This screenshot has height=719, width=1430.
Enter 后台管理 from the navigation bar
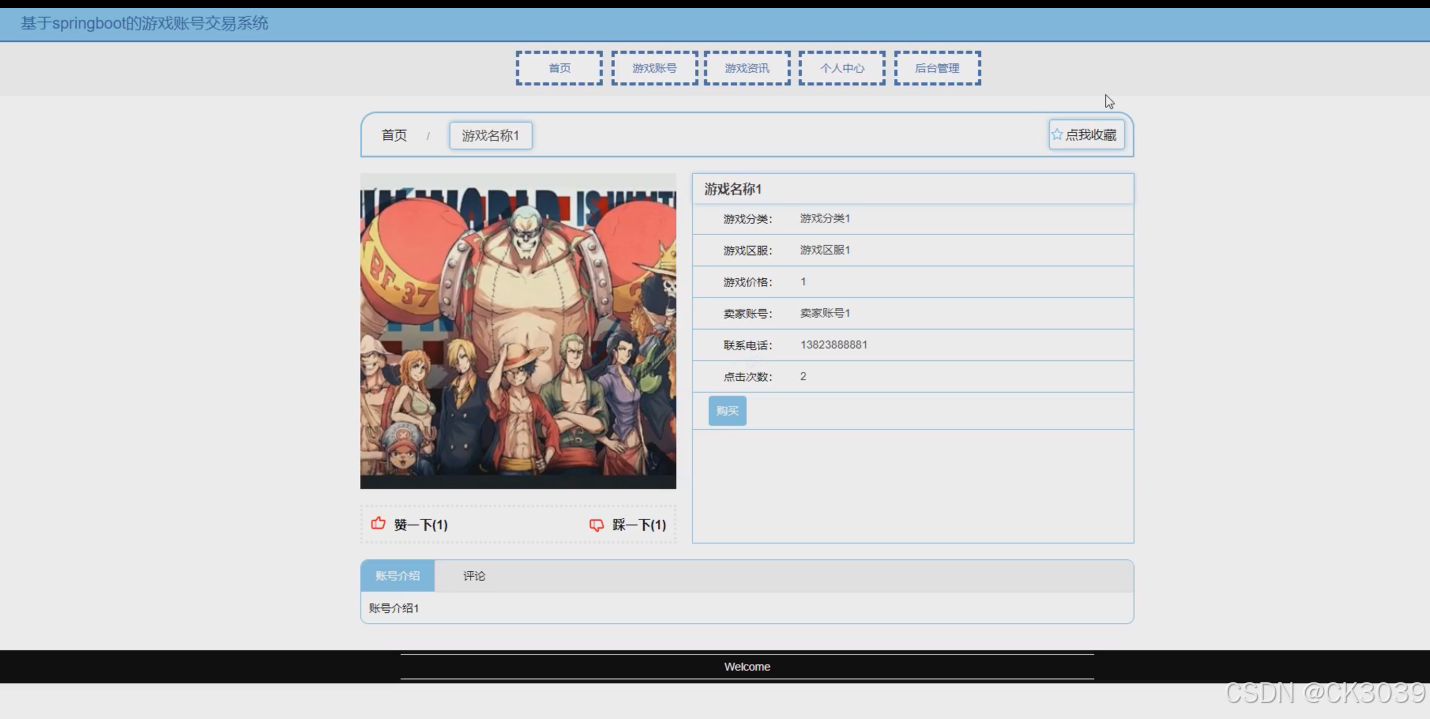(x=937, y=67)
